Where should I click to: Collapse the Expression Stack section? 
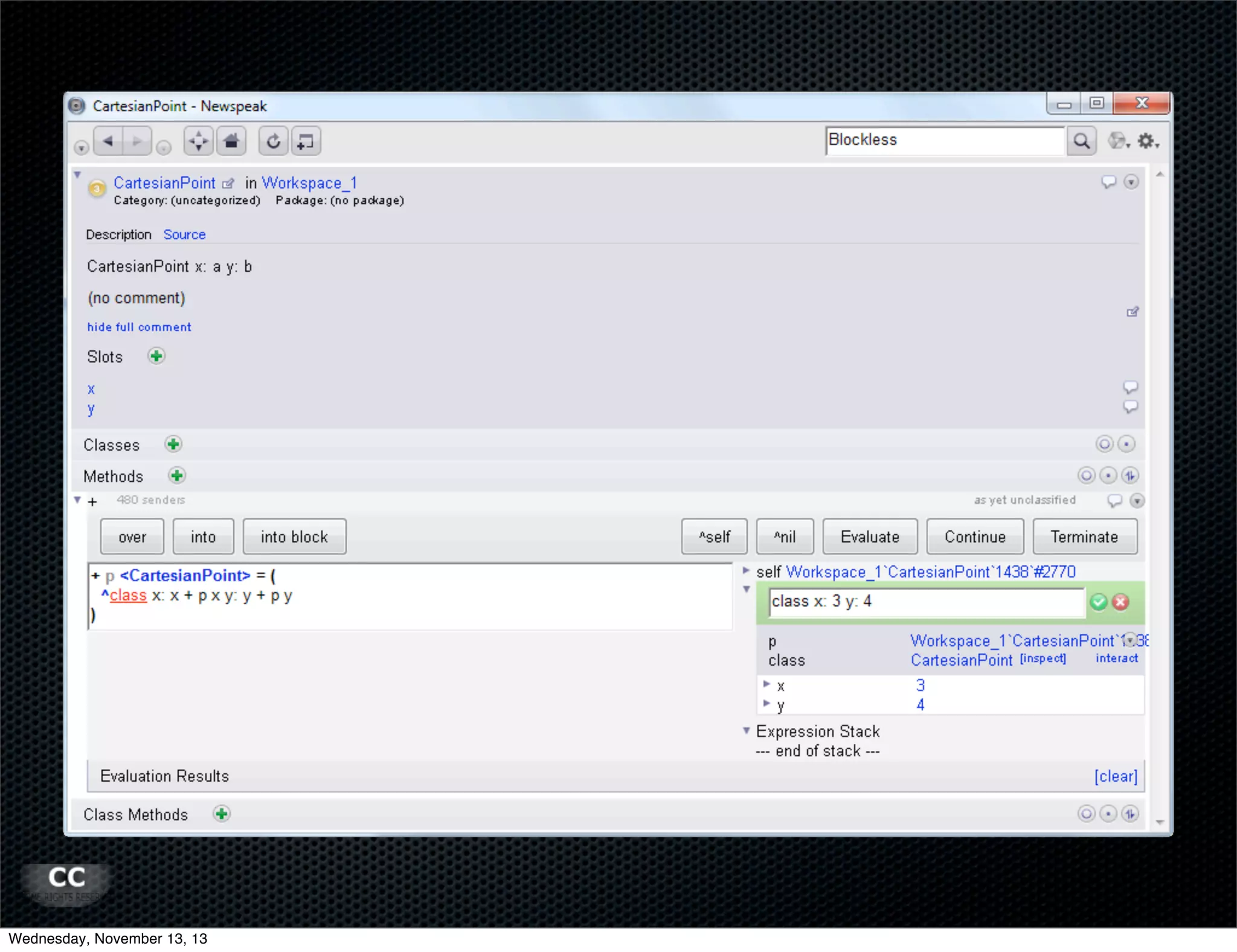pyautogui.click(x=747, y=731)
